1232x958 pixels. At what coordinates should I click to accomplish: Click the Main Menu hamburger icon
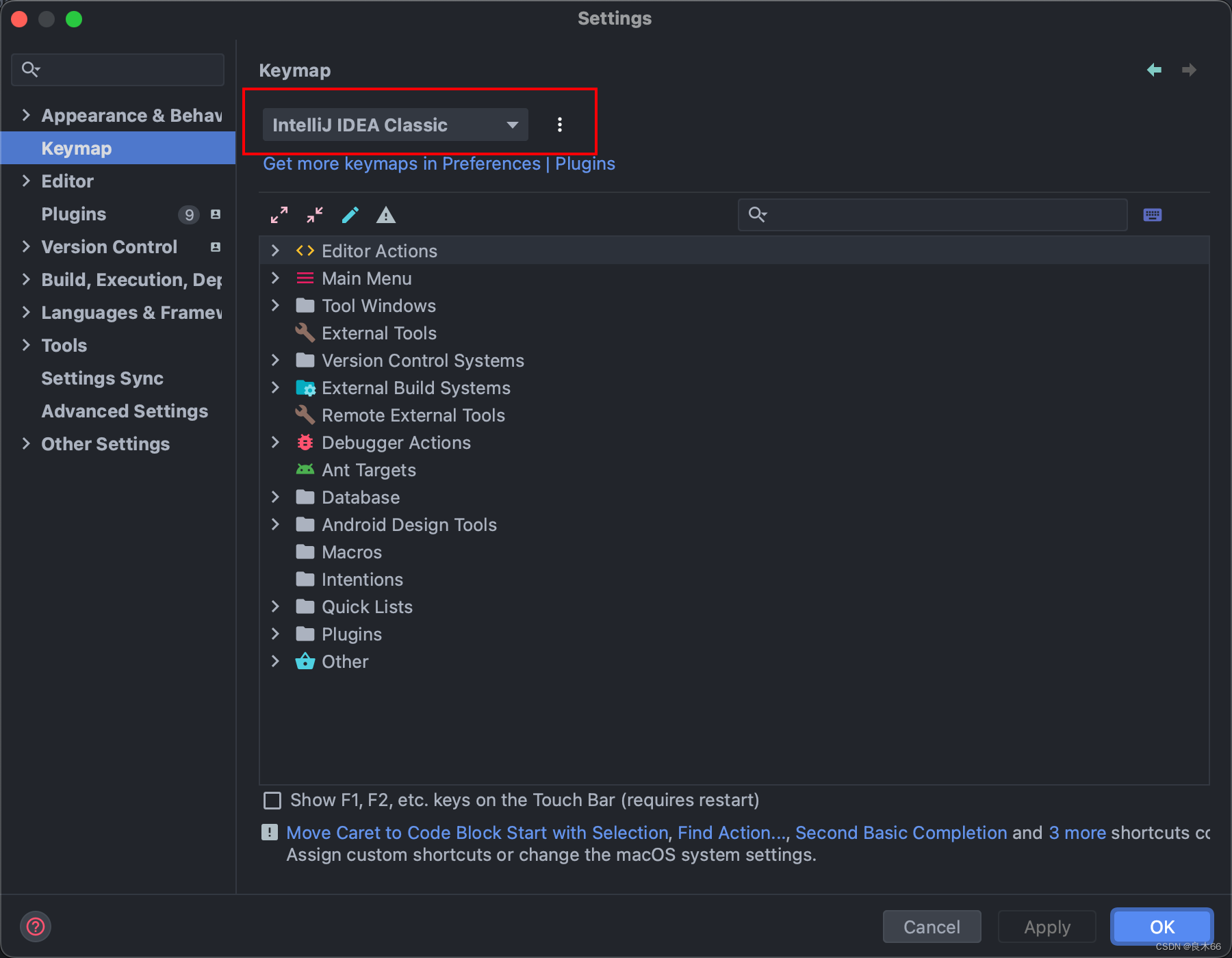point(305,279)
